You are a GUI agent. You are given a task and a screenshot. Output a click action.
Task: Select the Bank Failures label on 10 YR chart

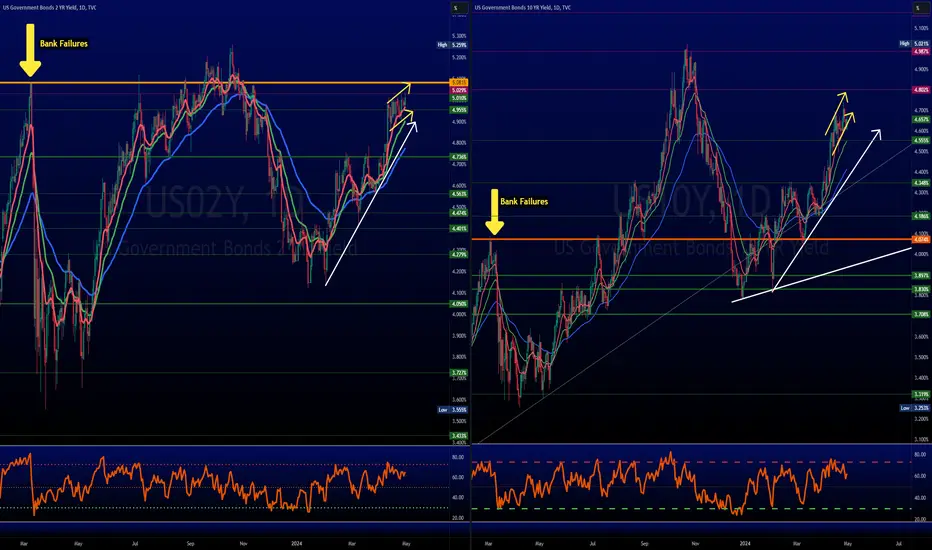click(x=524, y=202)
